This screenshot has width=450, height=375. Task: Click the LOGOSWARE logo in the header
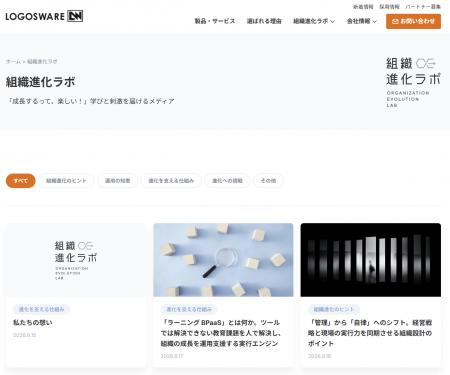click(44, 16)
